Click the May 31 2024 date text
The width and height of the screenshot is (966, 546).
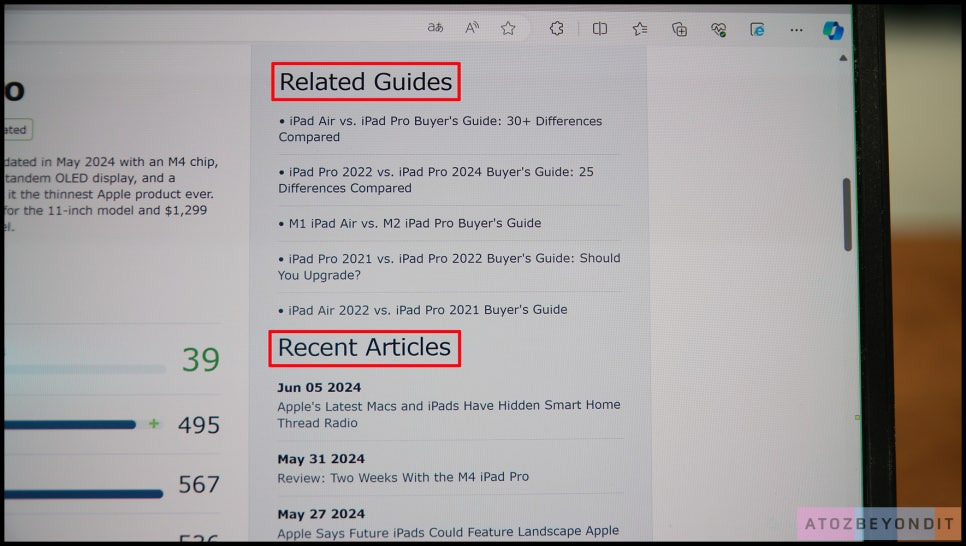coord(321,459)
